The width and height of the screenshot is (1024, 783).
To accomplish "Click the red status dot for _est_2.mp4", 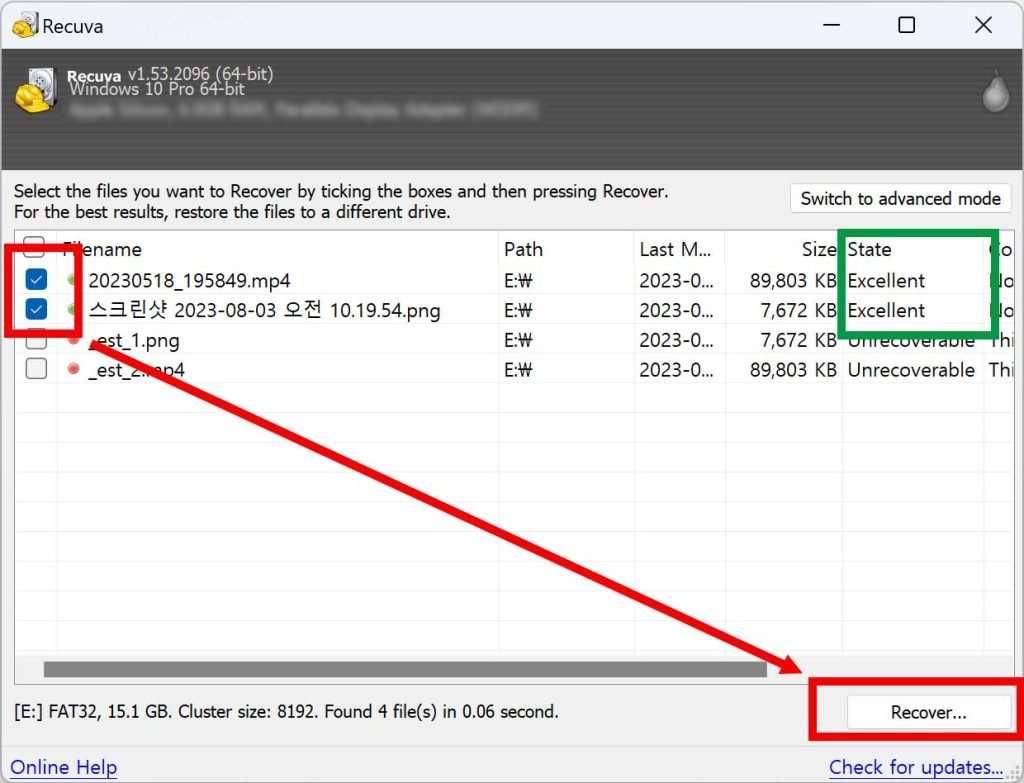I will (x=73, y=369).
